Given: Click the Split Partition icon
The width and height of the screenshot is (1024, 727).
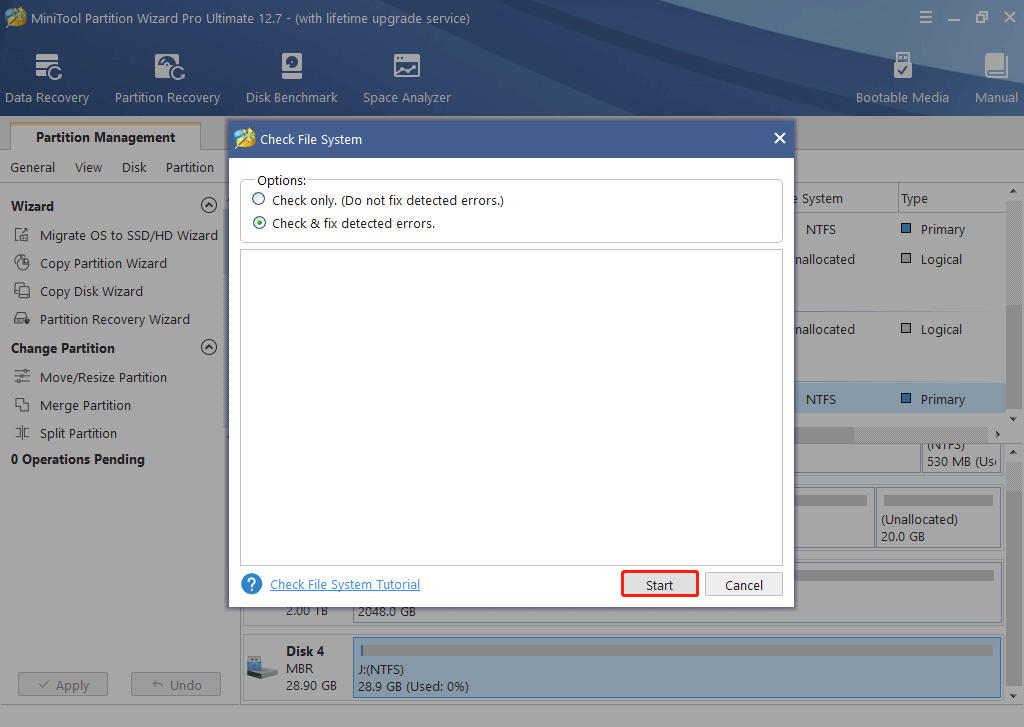Looking at the screenshot, I should [x=22, y=433].
